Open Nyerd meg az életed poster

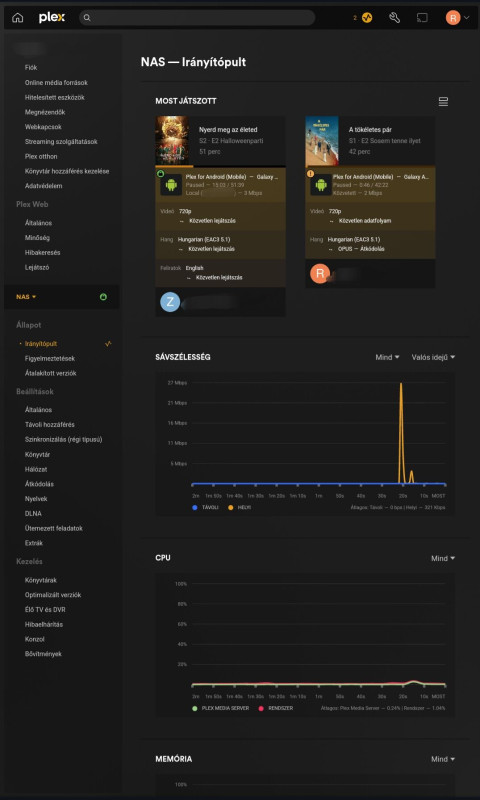172,140
